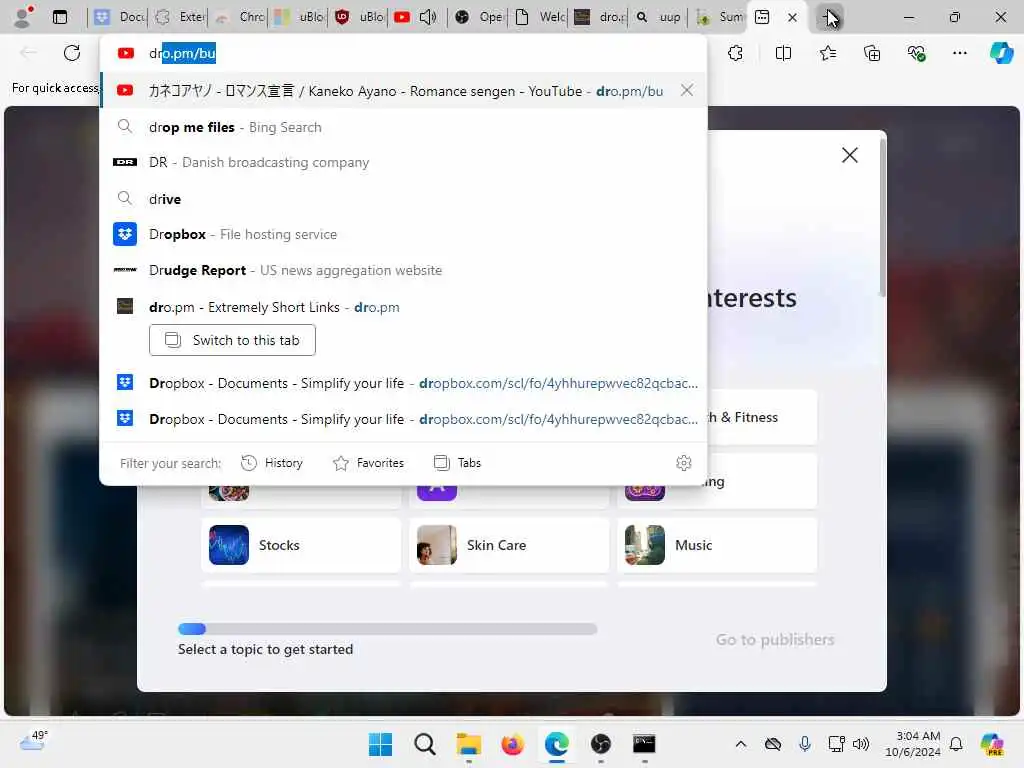The width and height of the screenshot is (1024, 768).
Task: Filter search by History
Action: (x=272, y=463)
